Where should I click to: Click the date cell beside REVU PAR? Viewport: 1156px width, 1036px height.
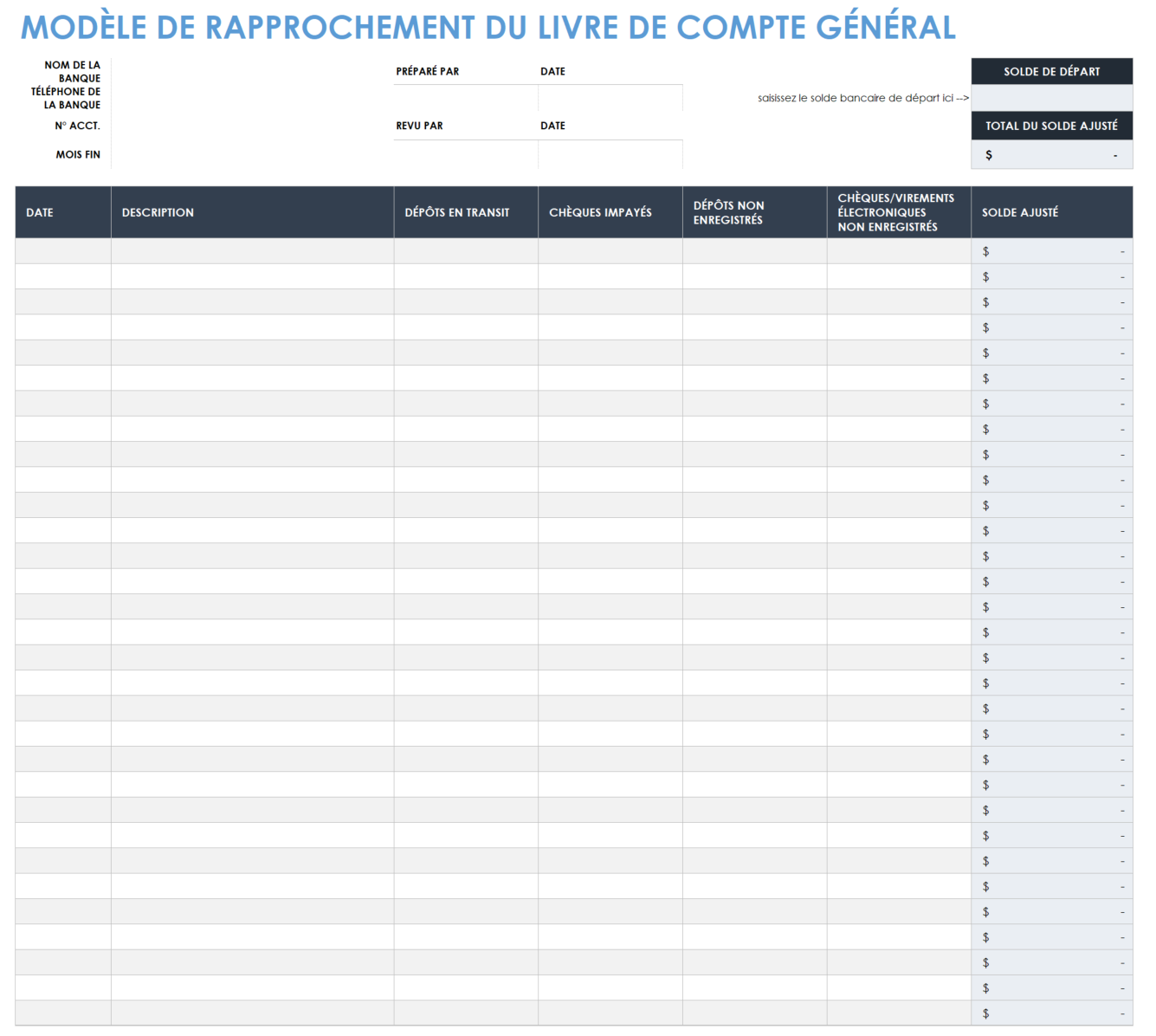pyautogui.click(x=610, y=154)
